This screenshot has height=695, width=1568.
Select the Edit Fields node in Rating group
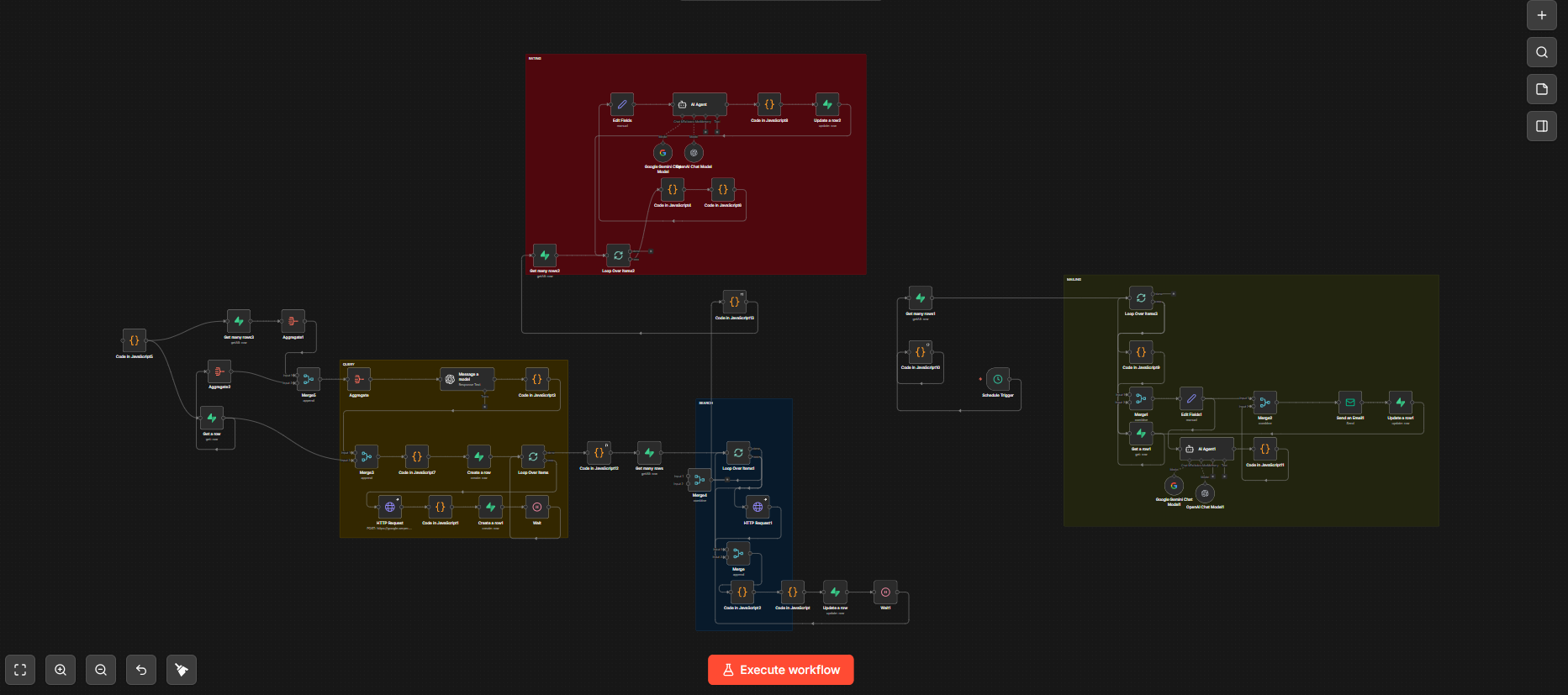pos(622,104)
